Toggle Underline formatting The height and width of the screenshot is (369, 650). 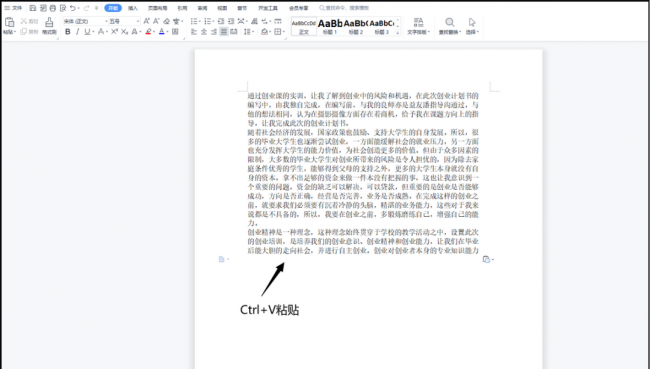[x=87, y=32]
